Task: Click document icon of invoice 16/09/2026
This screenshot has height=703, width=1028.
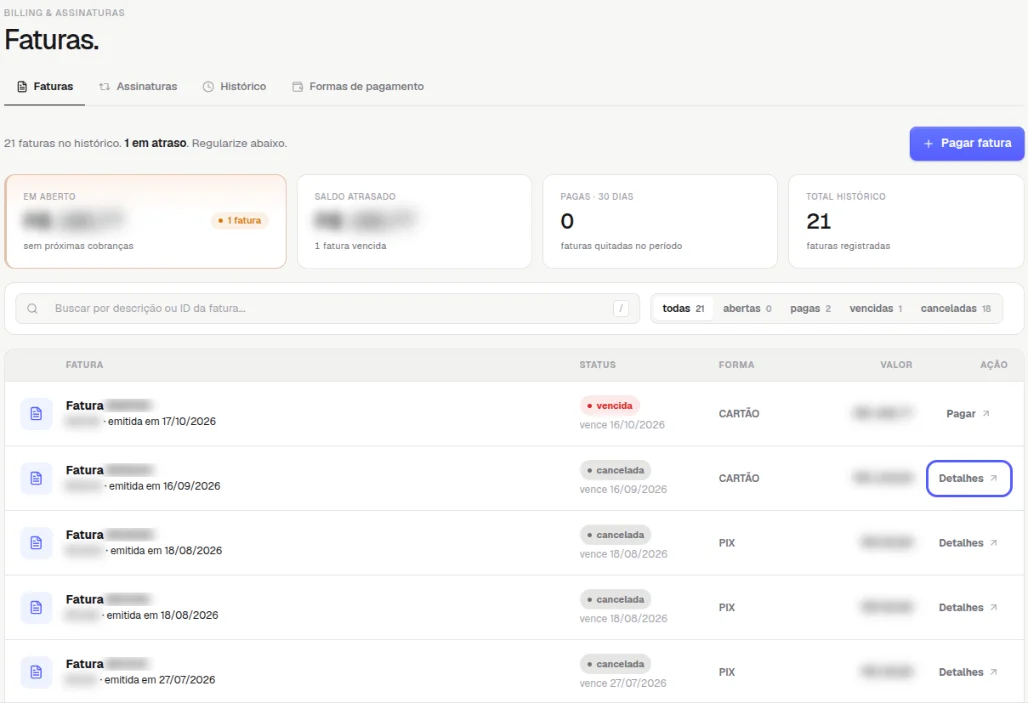Action: (x=36, y=479)
